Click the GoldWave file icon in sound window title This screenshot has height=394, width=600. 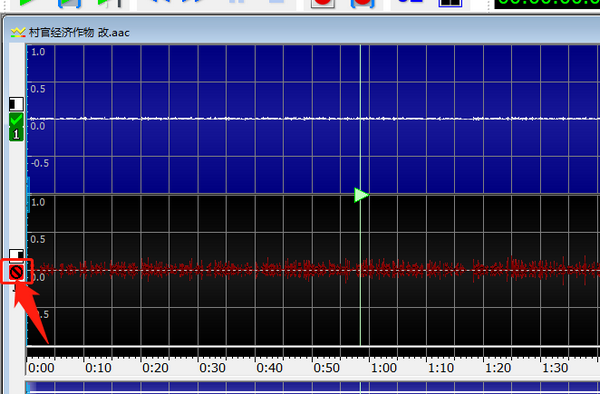point(18,33)
